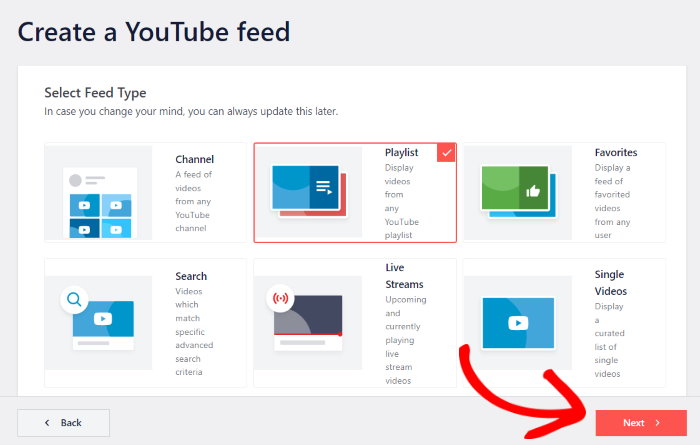The image size is (700, 445).
Task: Click the right chevron in Next button
Action: coord(657,423)
